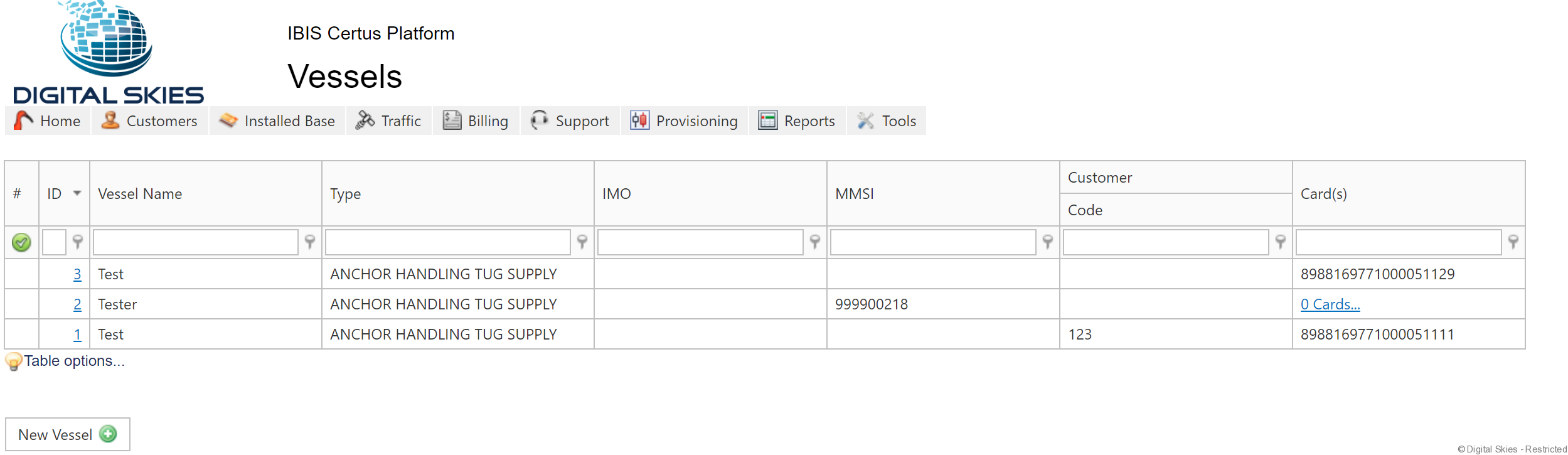This screenshot has width=1568, height=455.
Task: Click the MMSI filter input field
Action: click(932, 242)
